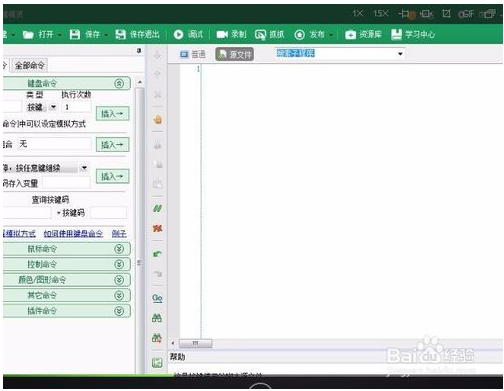The height and width of the screenshot is (391, 504).
Task: Open the 按任意键继续 wait-key dropdown
Action: [84, 168]
